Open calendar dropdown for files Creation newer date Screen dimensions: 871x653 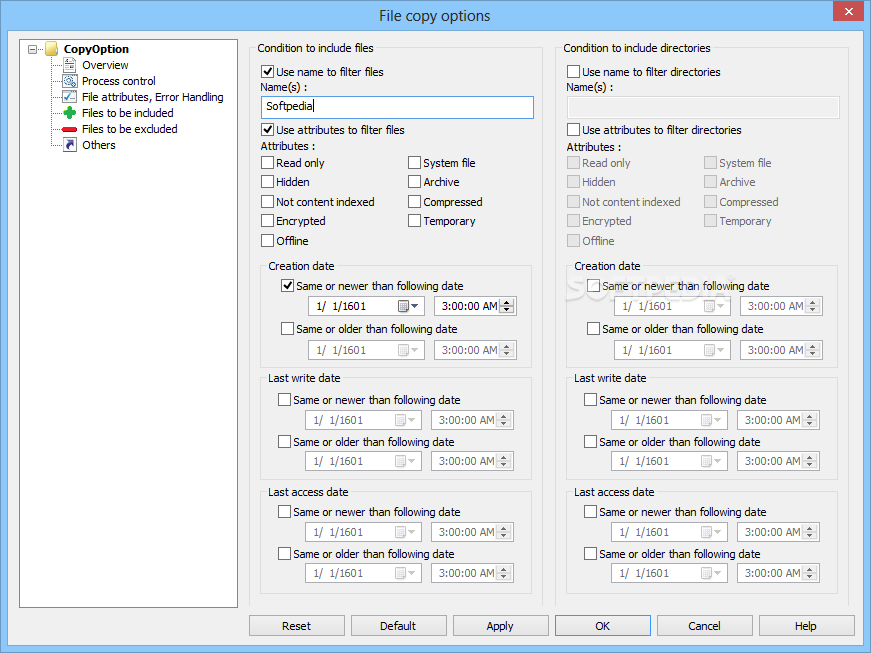point(408,306)
